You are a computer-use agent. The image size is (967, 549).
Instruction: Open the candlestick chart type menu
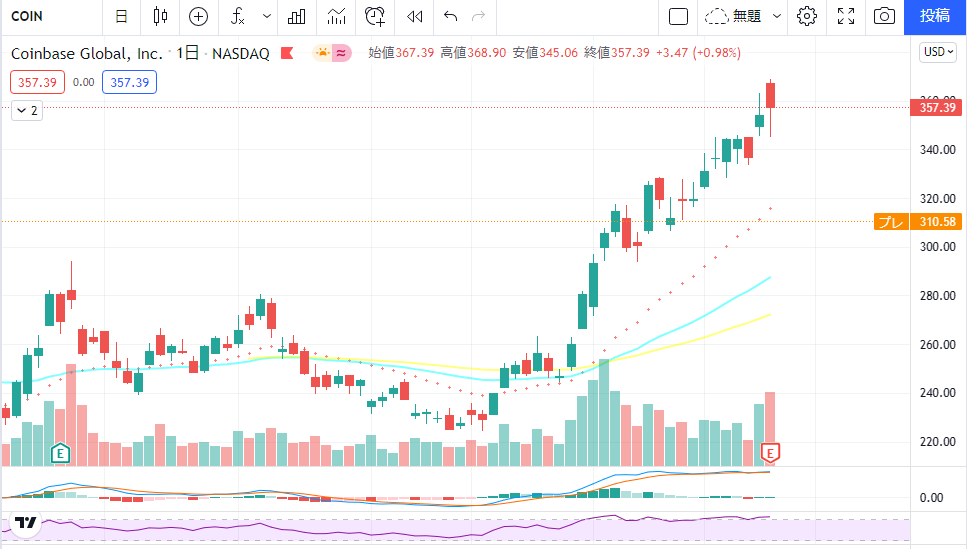[x=160, y=17]
